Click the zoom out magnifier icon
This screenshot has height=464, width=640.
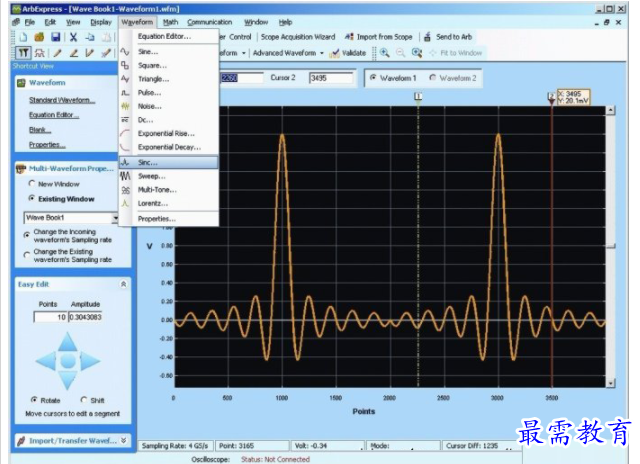pos(400,53)
